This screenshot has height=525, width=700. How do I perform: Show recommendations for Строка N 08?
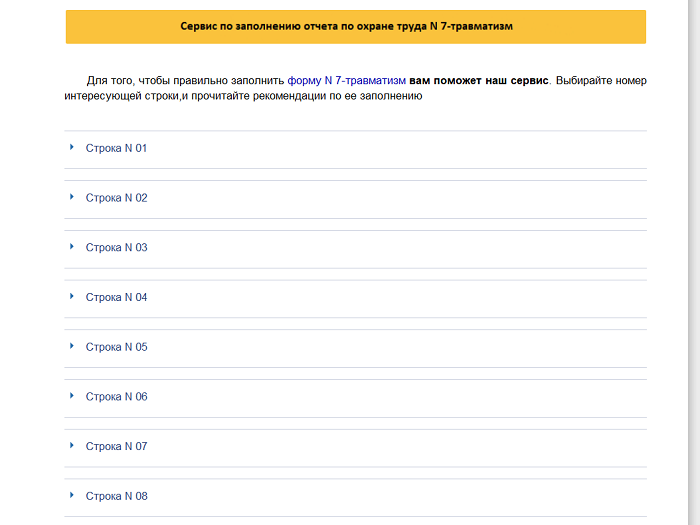[117, 496]
